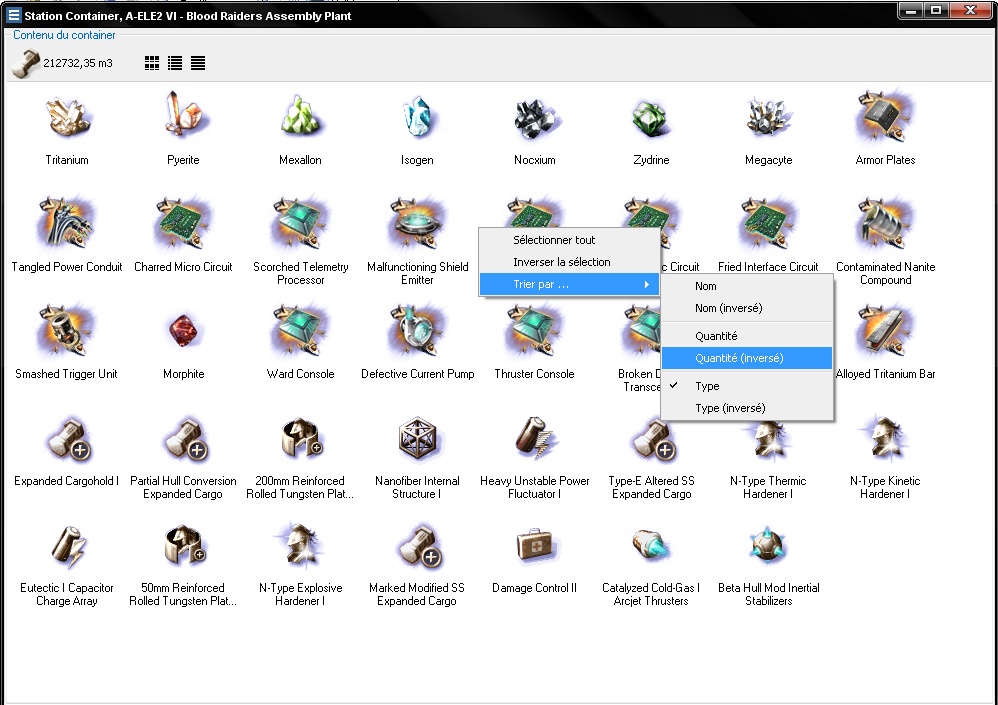Sort by Quantité (inversé)
Image resolution: width=998 pixels, height=705 pixels.
[747, 358]
